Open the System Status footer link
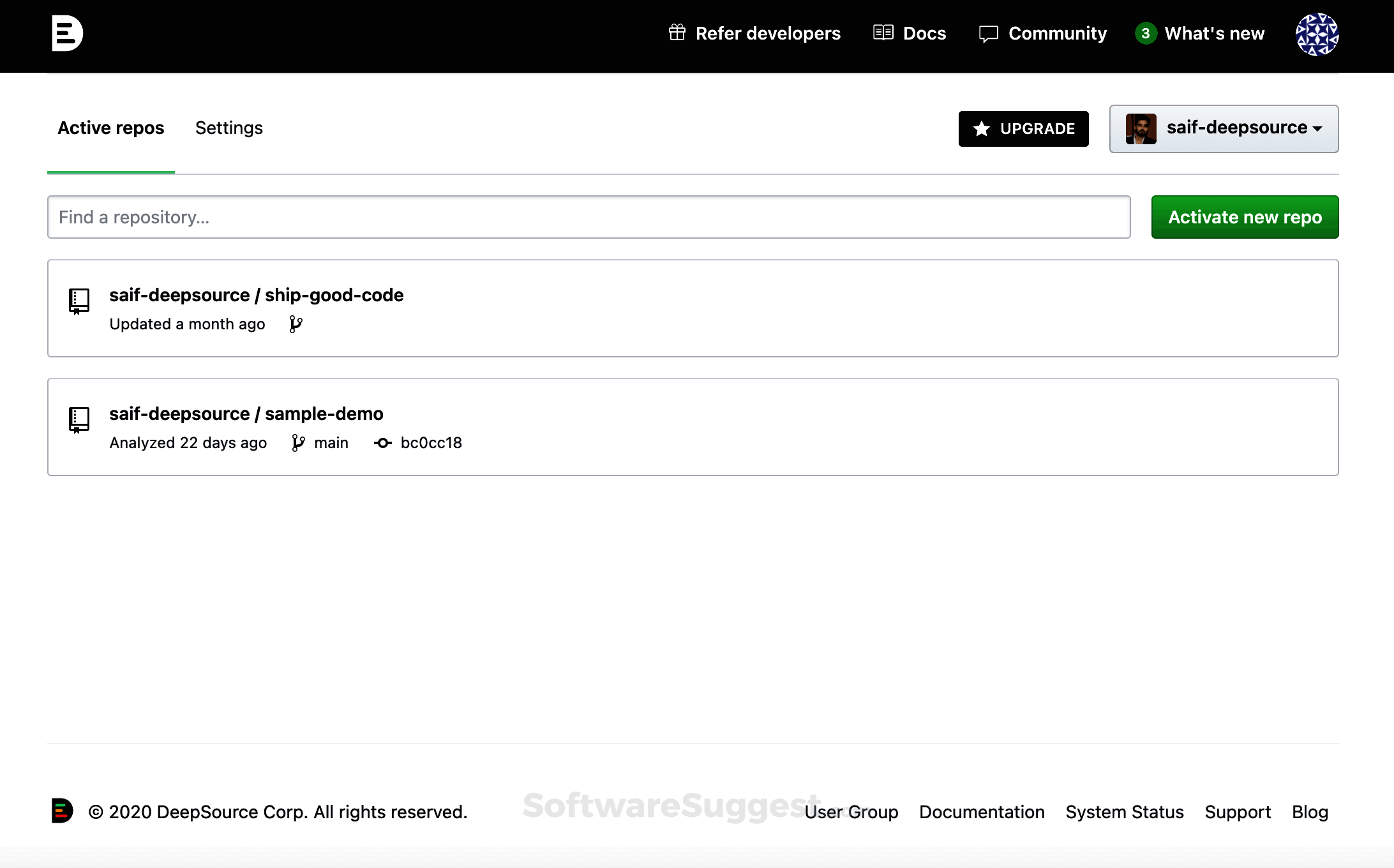This screenshot has height=868, width=1394. coord(1124,812)
